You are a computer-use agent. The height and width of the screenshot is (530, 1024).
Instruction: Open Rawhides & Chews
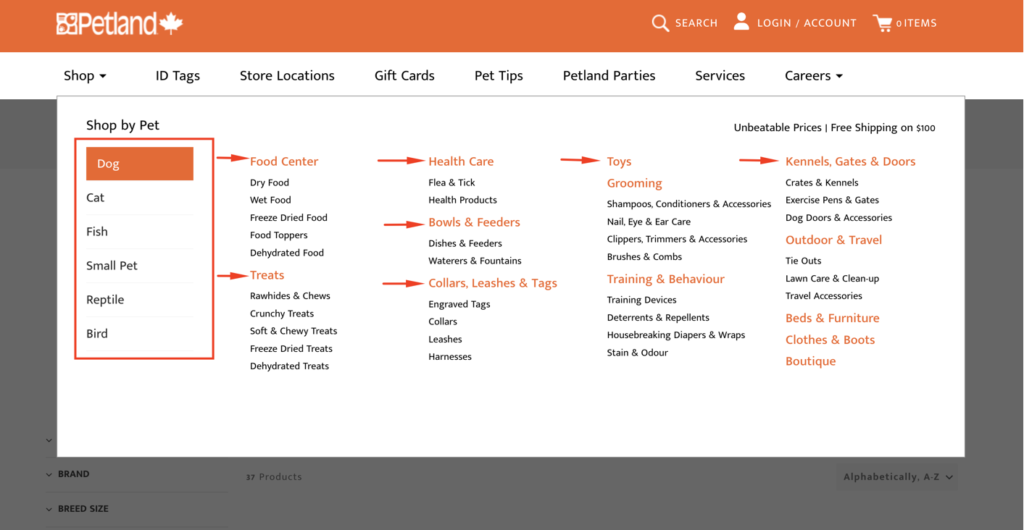tap(290, 296)
